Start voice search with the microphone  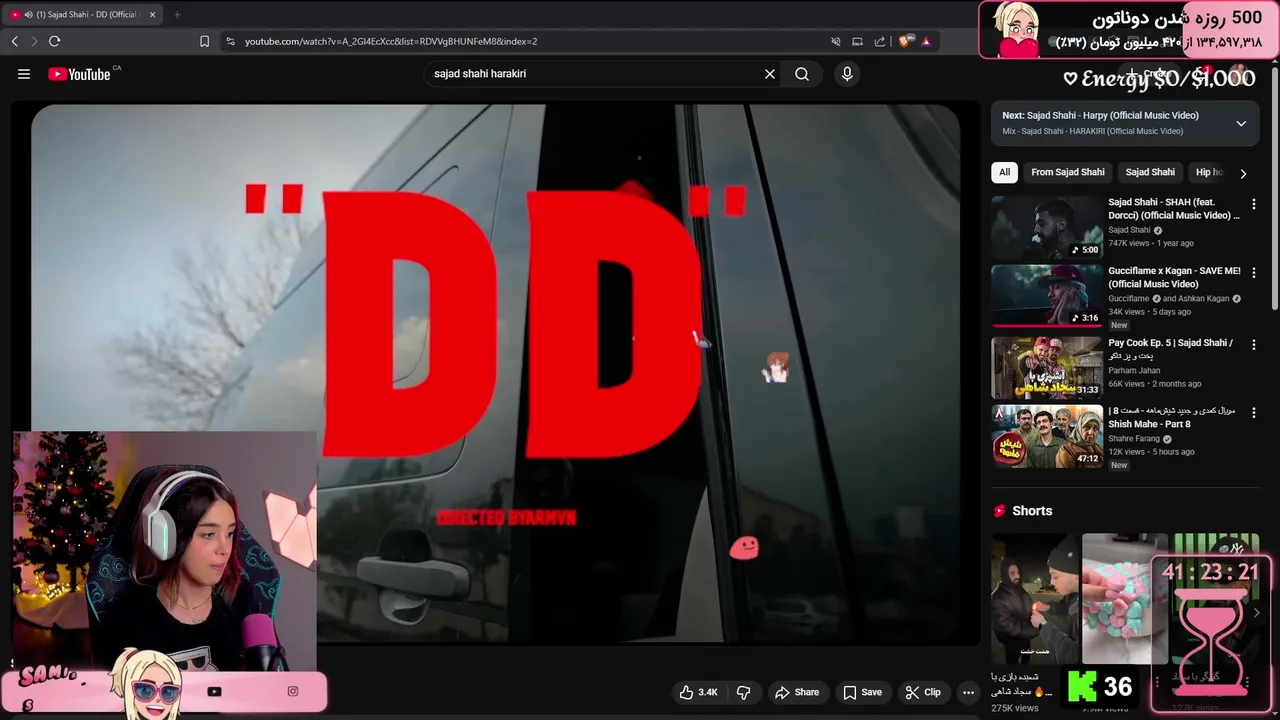[x=847, y=74]
